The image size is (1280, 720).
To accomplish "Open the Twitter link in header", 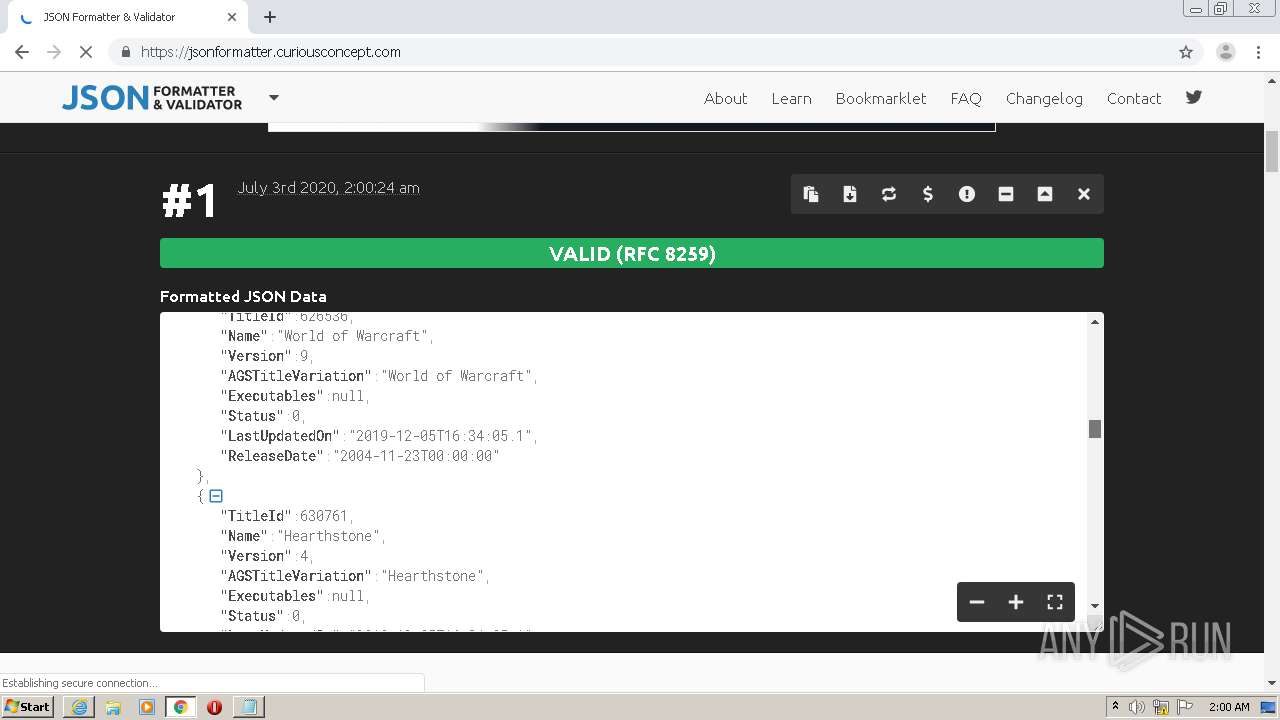I will 1194,97.
